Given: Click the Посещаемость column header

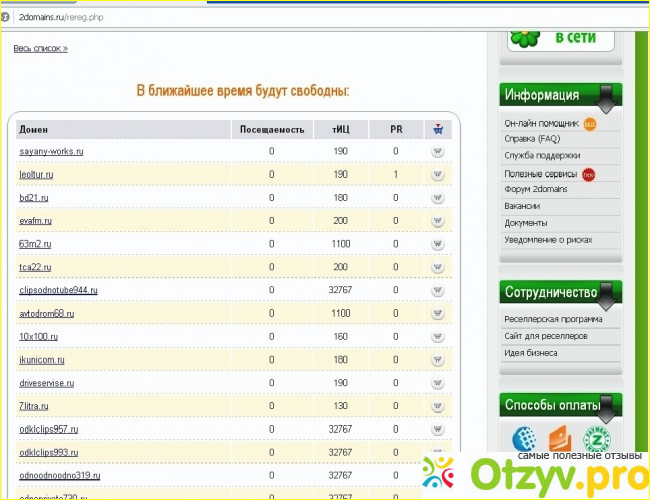Looking at the screenshot, I should (270, 129).
